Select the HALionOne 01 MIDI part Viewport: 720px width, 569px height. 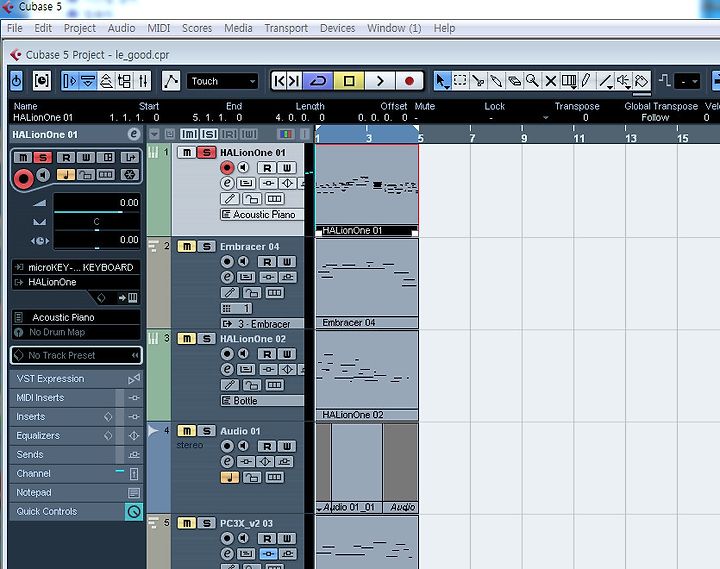(367, 190)
